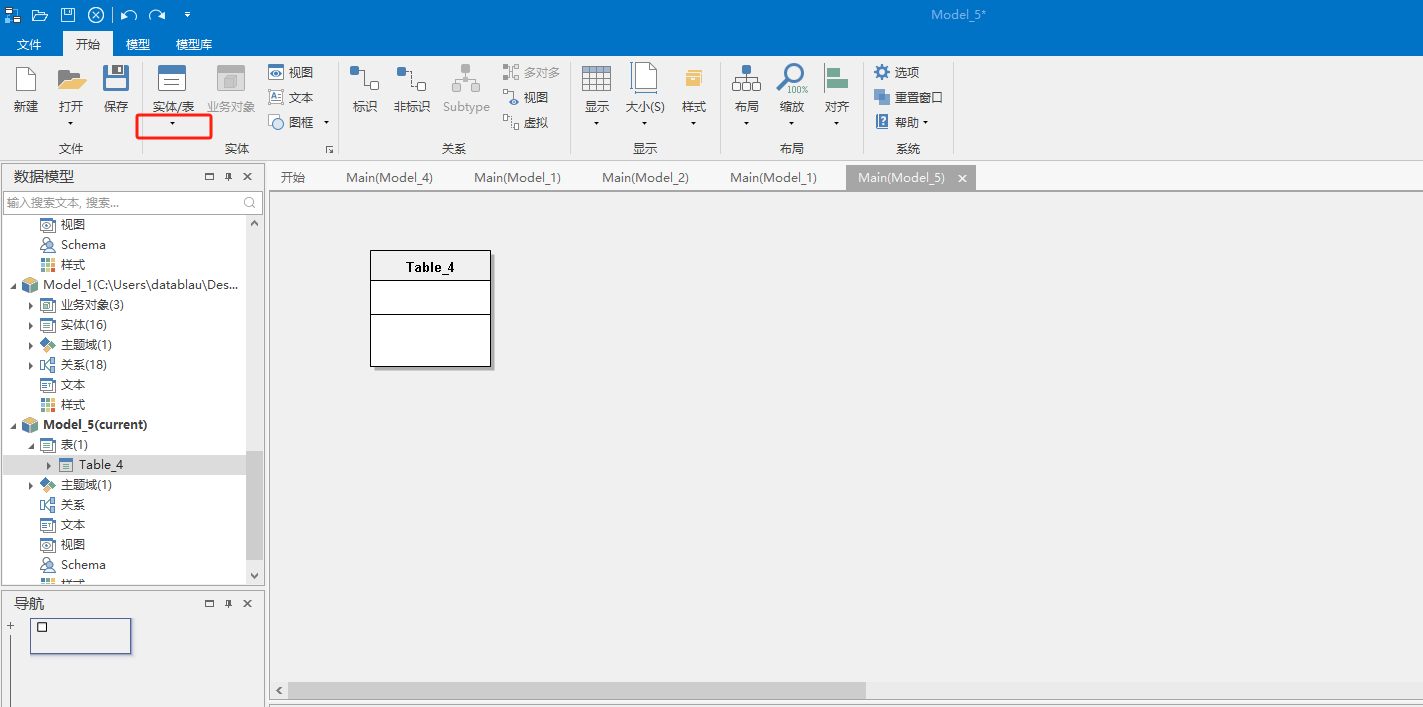Collapse the Model_1 tree node
The height and width of the screenshot is (707, 1423).
pos(13,285)
